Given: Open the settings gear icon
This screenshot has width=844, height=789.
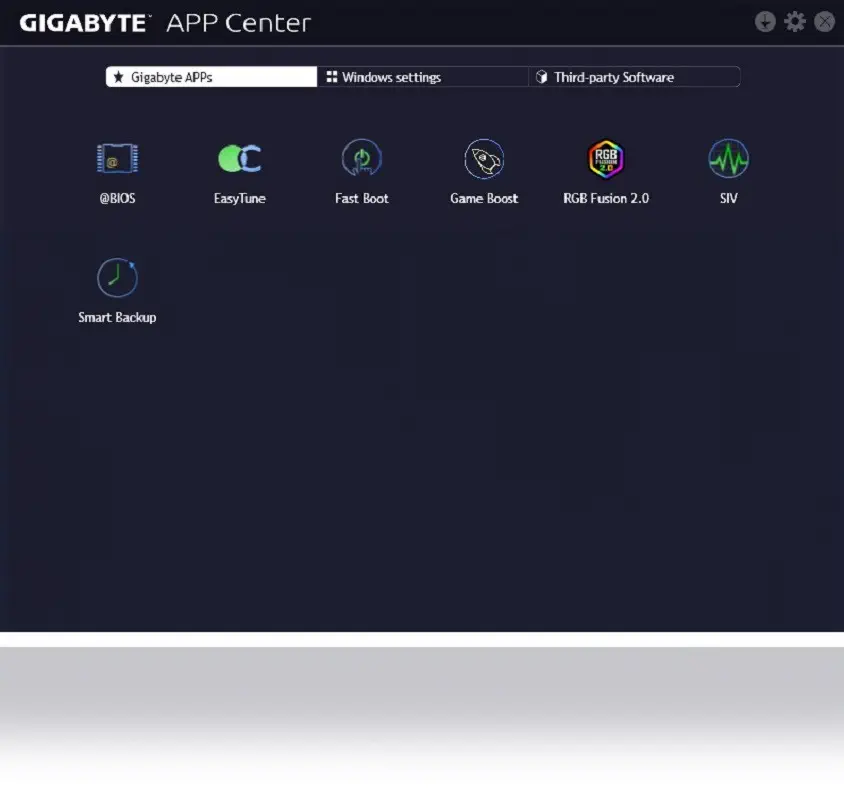Looking at the screenshot, I should pos(794,22).
